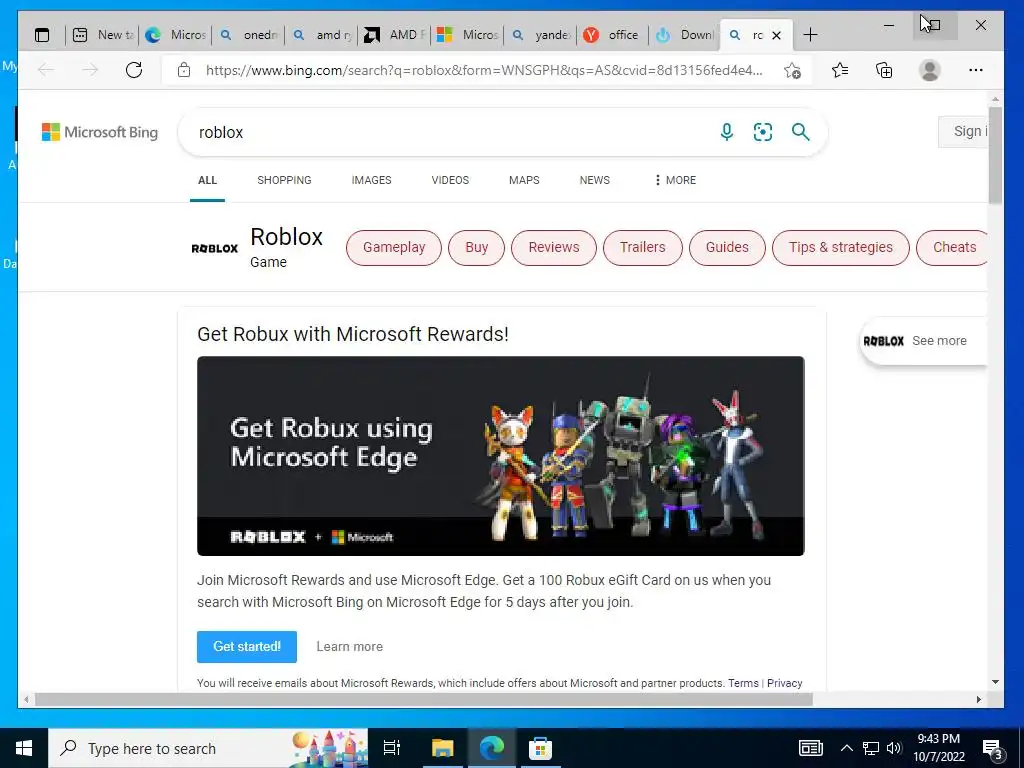
Task: Click the Sign in button
Action: coord(963,131)
